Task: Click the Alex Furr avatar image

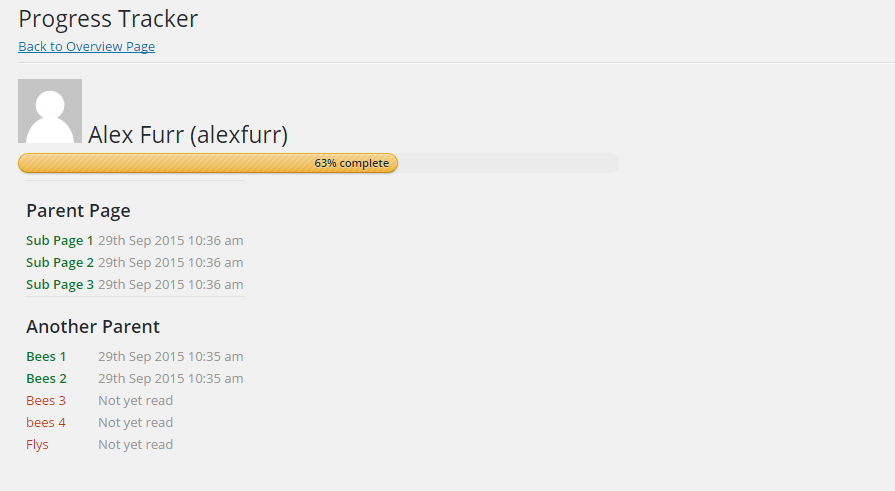Action: coord(50,111)
